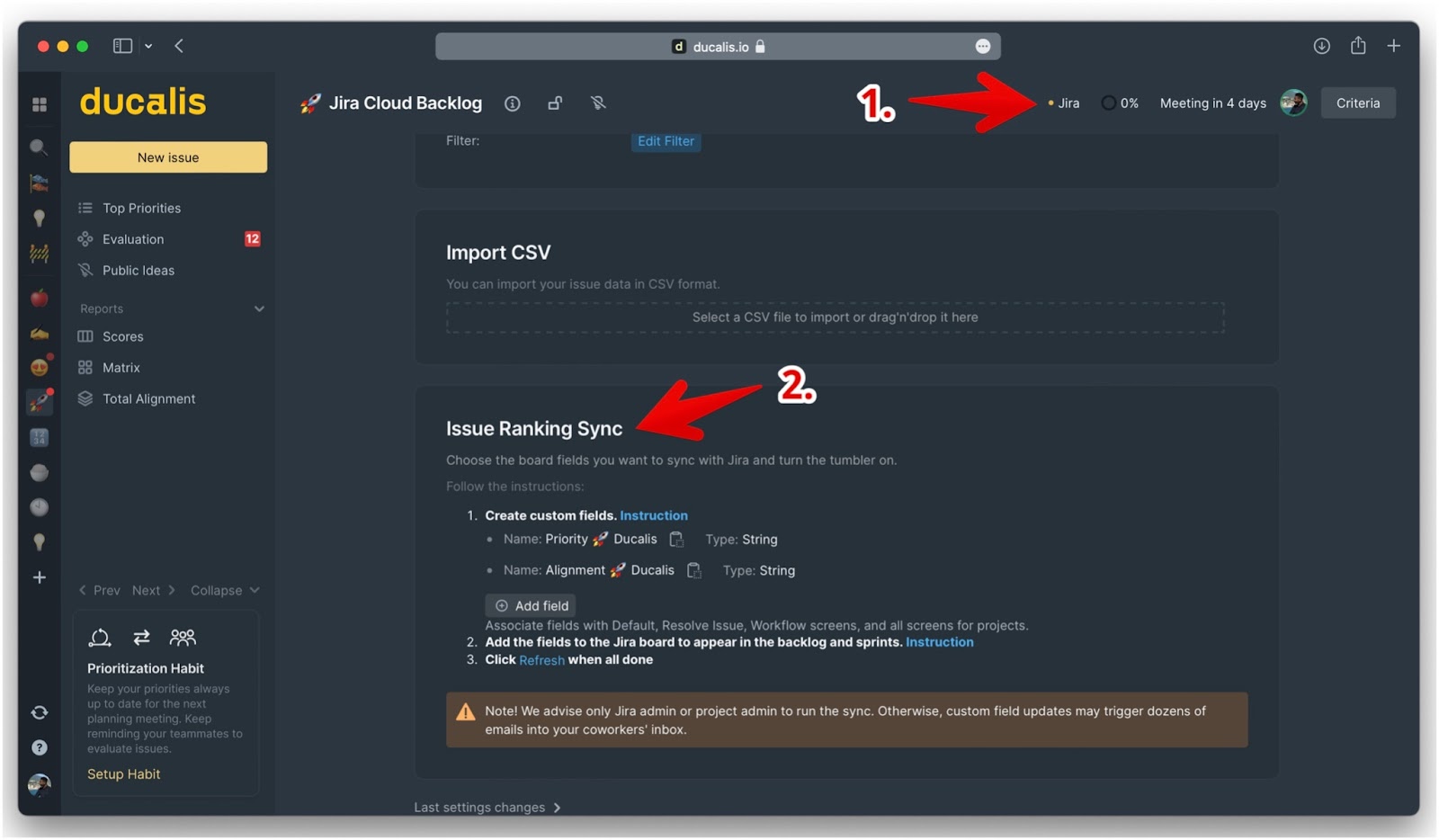
Task: Copy the Priority Ducalis field name
Action: pos(676,540)
